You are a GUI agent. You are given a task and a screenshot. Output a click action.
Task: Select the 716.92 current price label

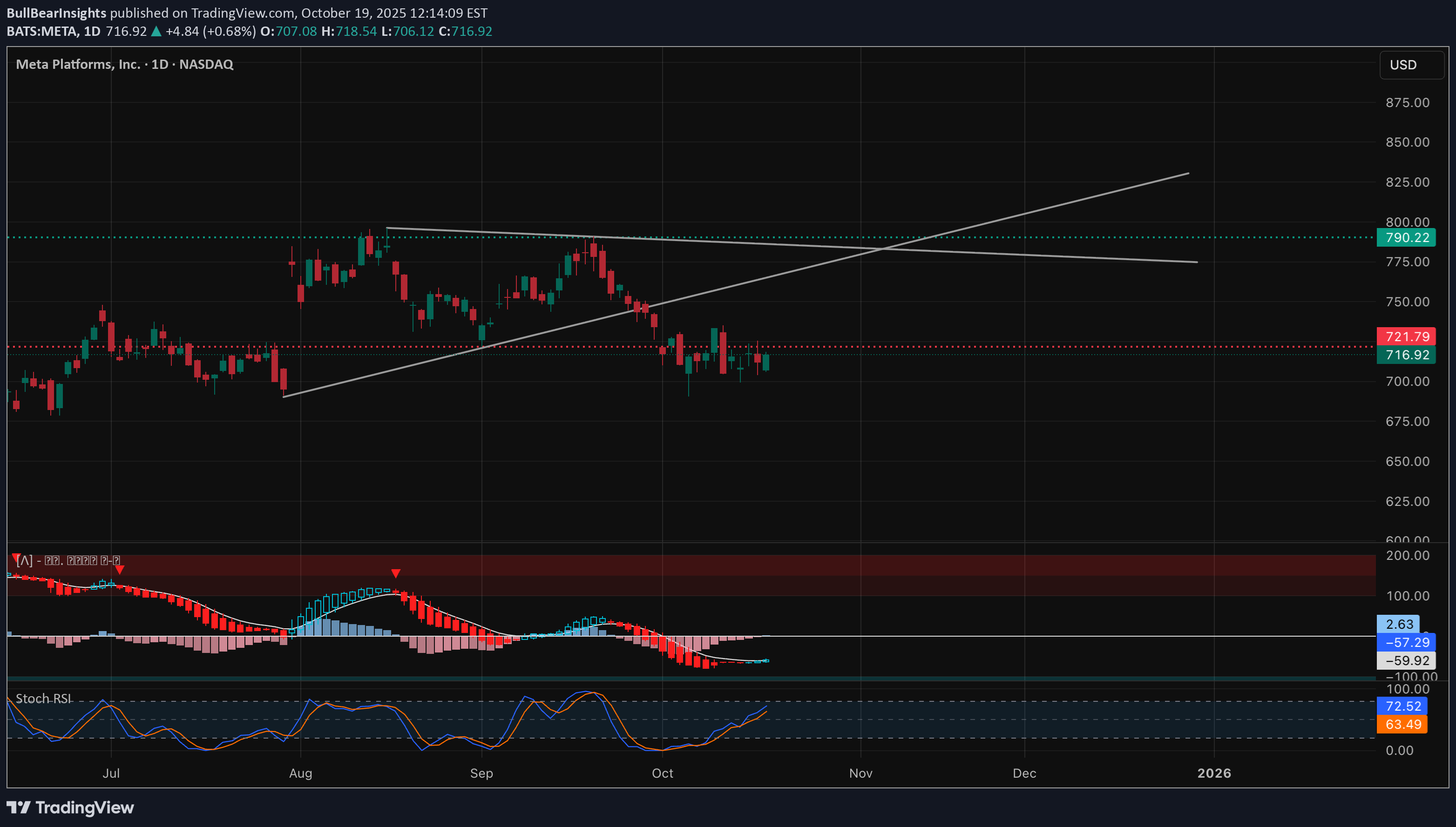point(1406,355)
